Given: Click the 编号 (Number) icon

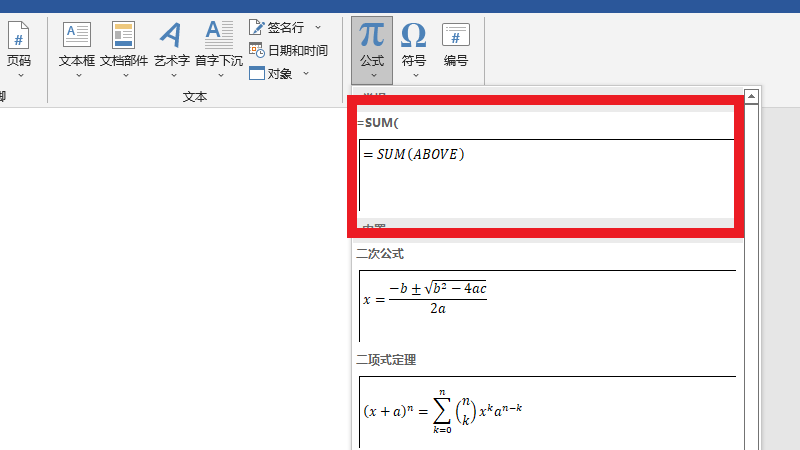Looking at the screenshot, I should [x=456, y=36].
